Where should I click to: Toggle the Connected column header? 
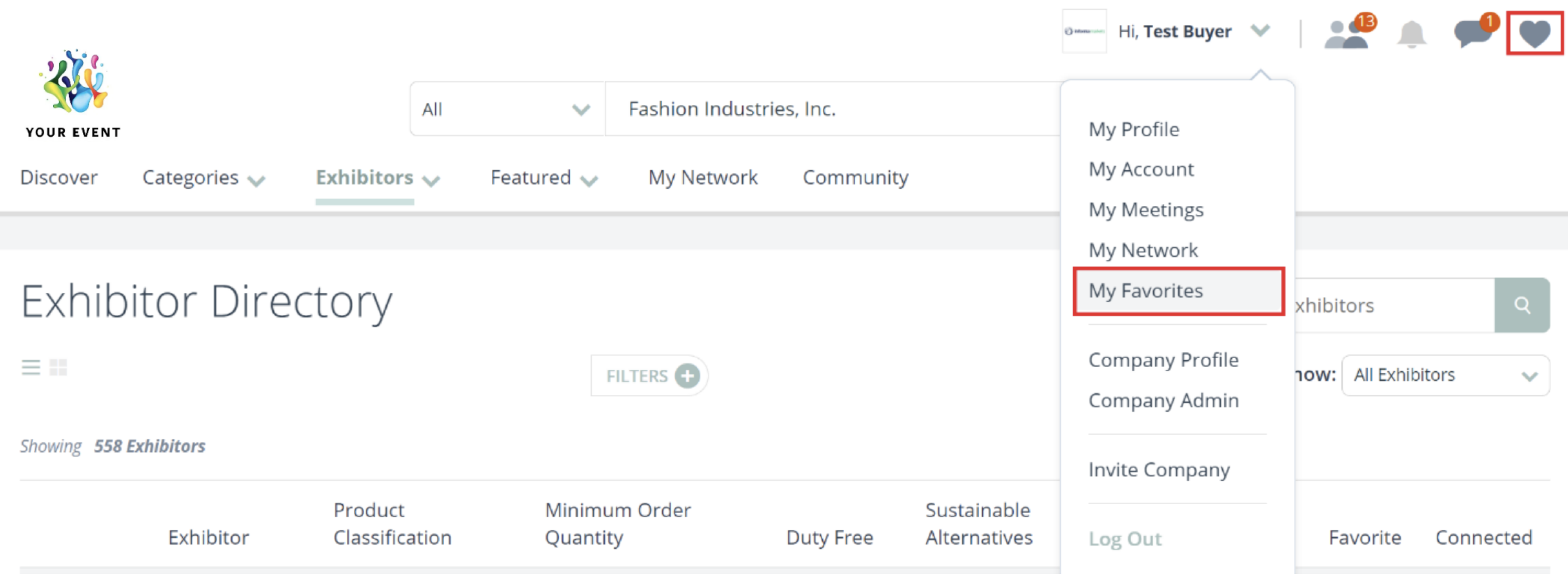(1483, 537)
